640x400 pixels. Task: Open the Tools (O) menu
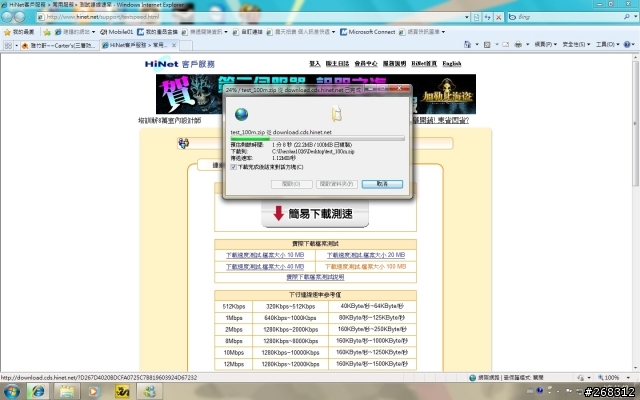607,44
